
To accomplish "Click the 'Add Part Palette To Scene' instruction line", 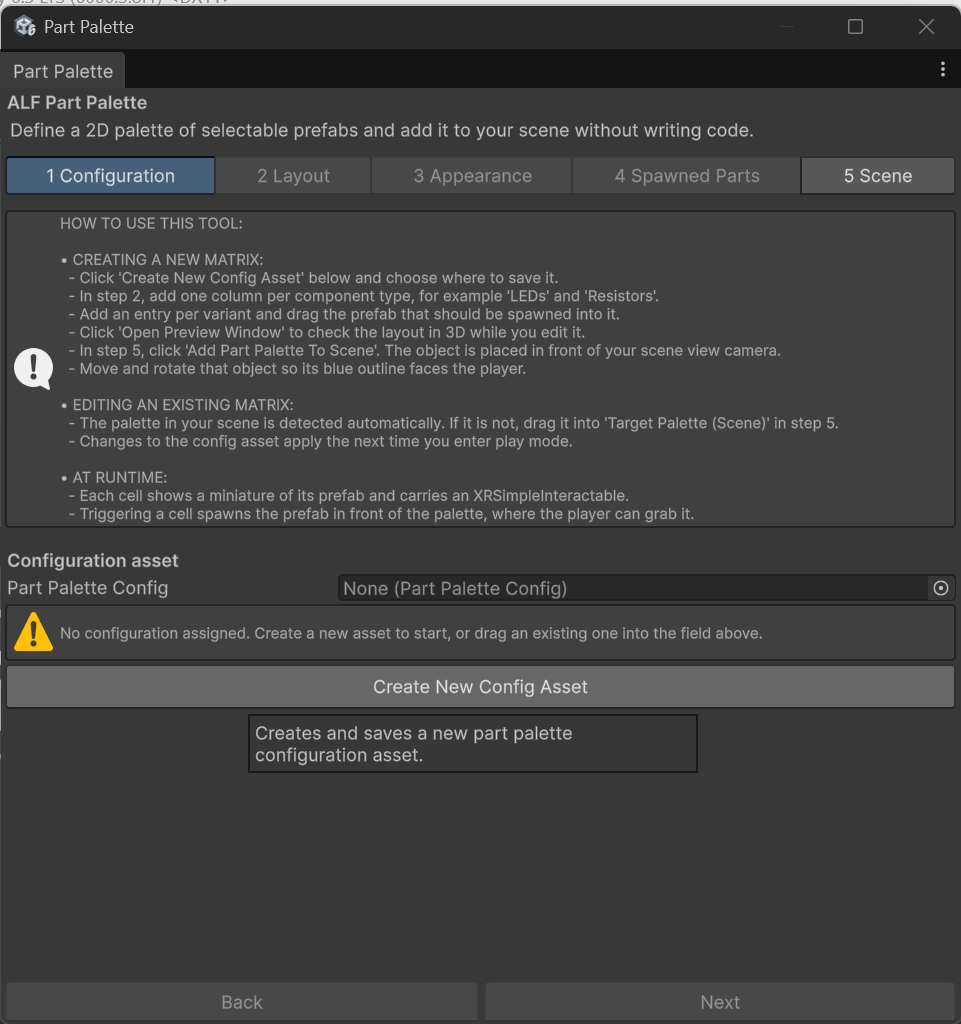I will pos(424,351).
